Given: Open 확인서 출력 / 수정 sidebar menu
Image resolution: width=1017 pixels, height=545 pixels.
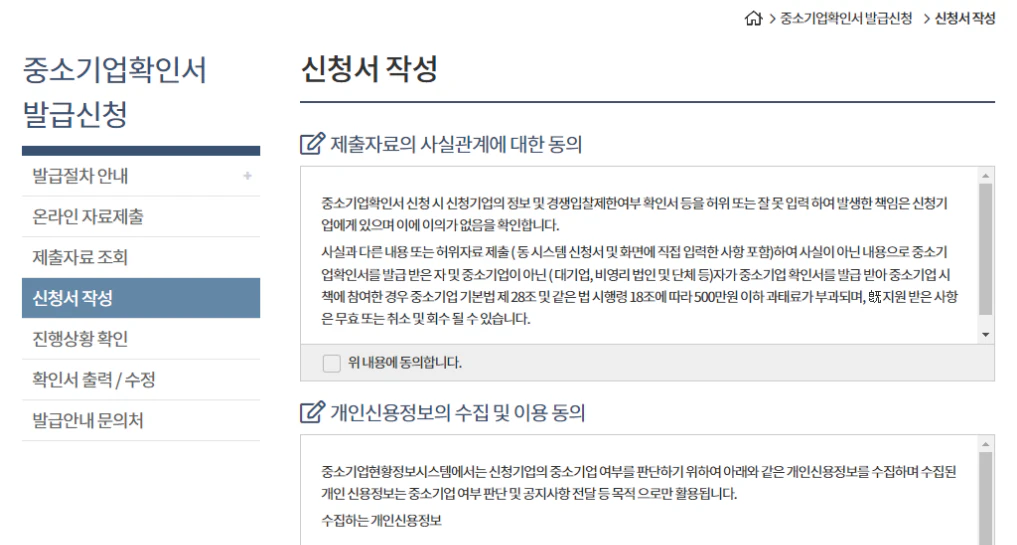Looking at the screenshot, I should [x=141, y=380].
